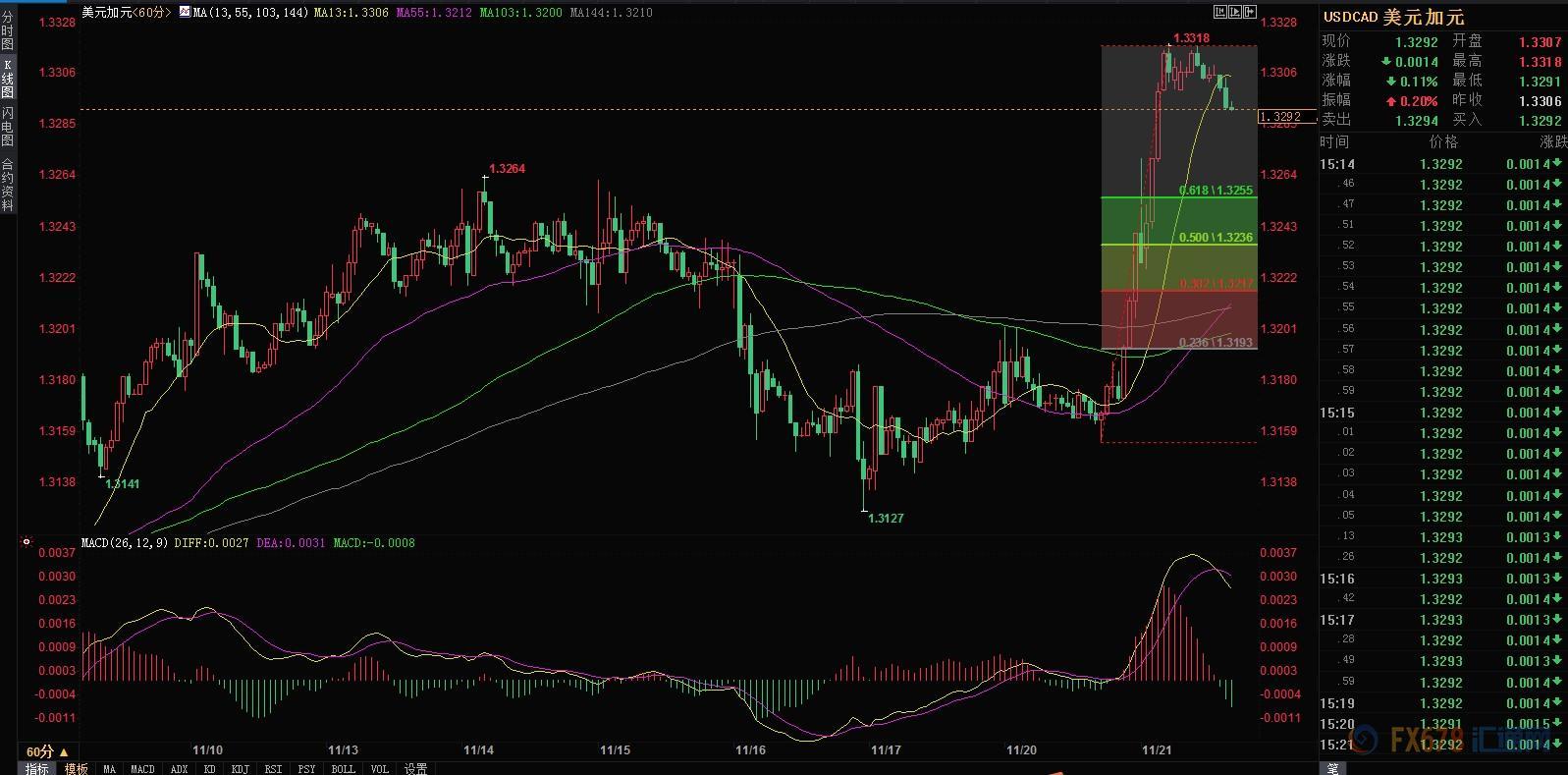
Task: Click the 15:14 tick row
Action: [x=1443, y=164]
